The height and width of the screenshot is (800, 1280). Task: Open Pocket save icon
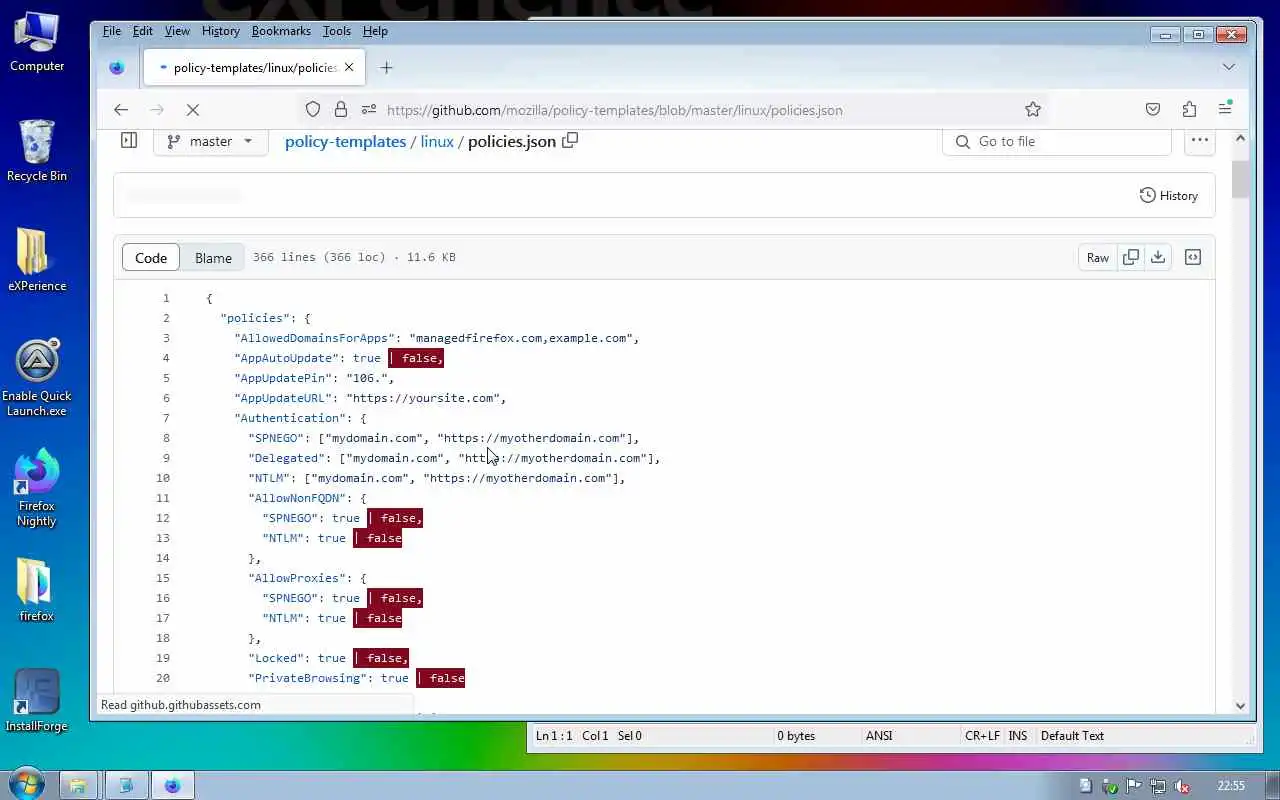point(1153,110)
